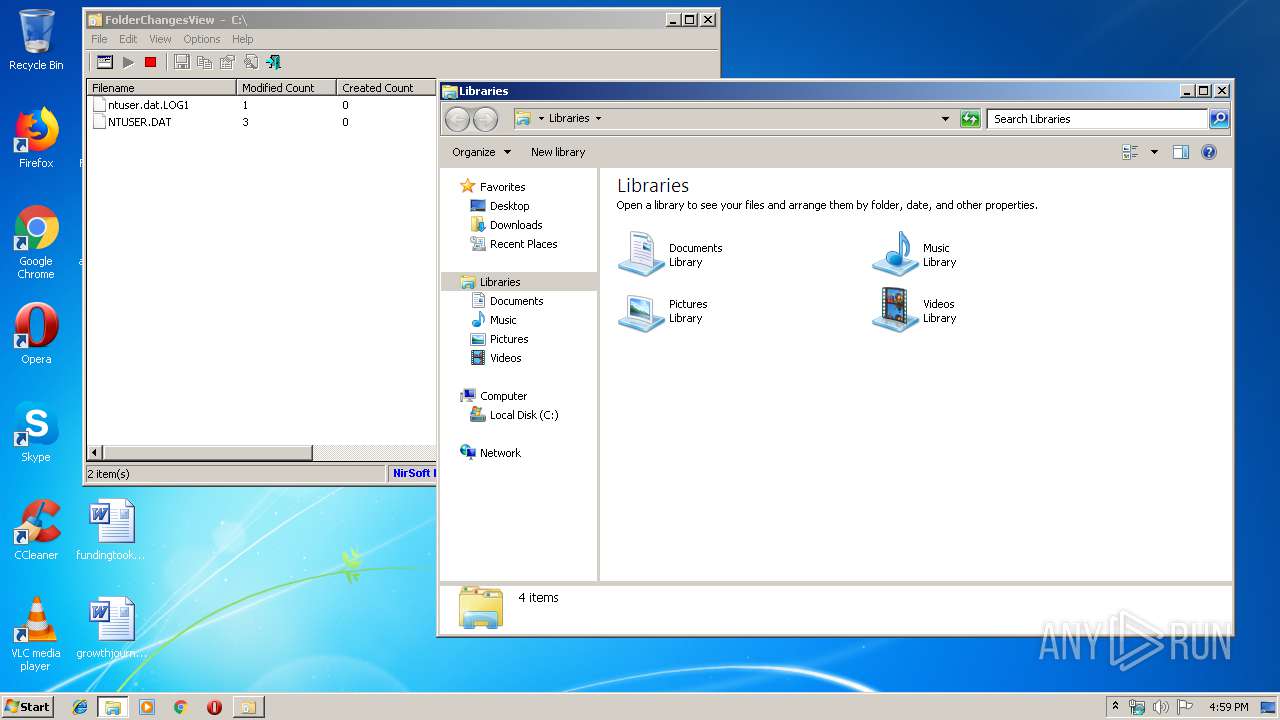
Task: Sort by the Created Count column header
Action: (386, 88)
